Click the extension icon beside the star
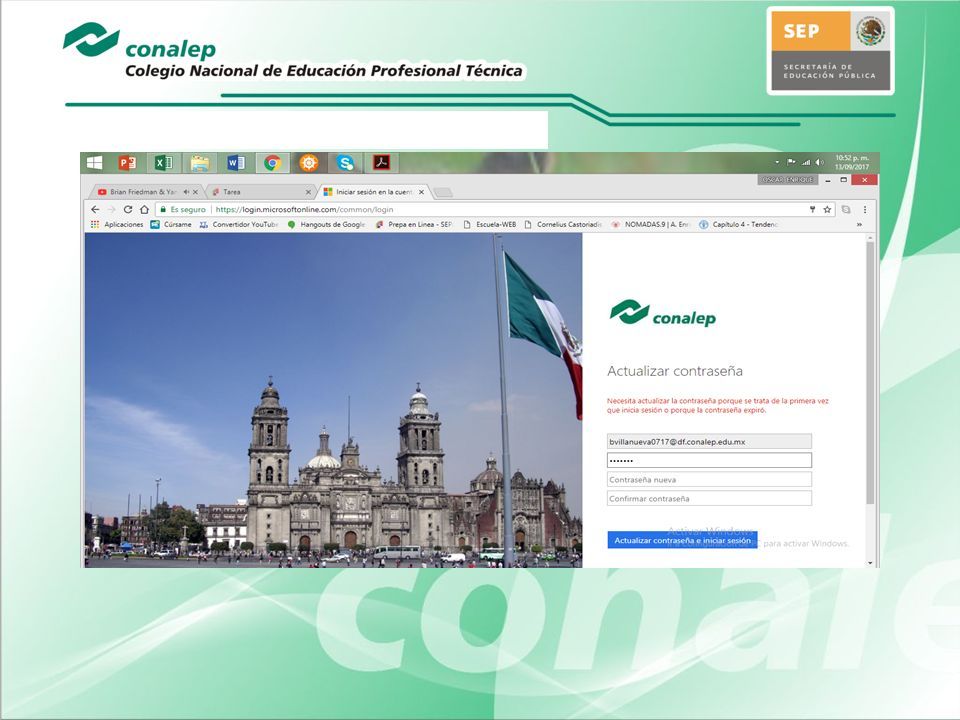Screen dimensions: 960x720 tap(846, 209)
